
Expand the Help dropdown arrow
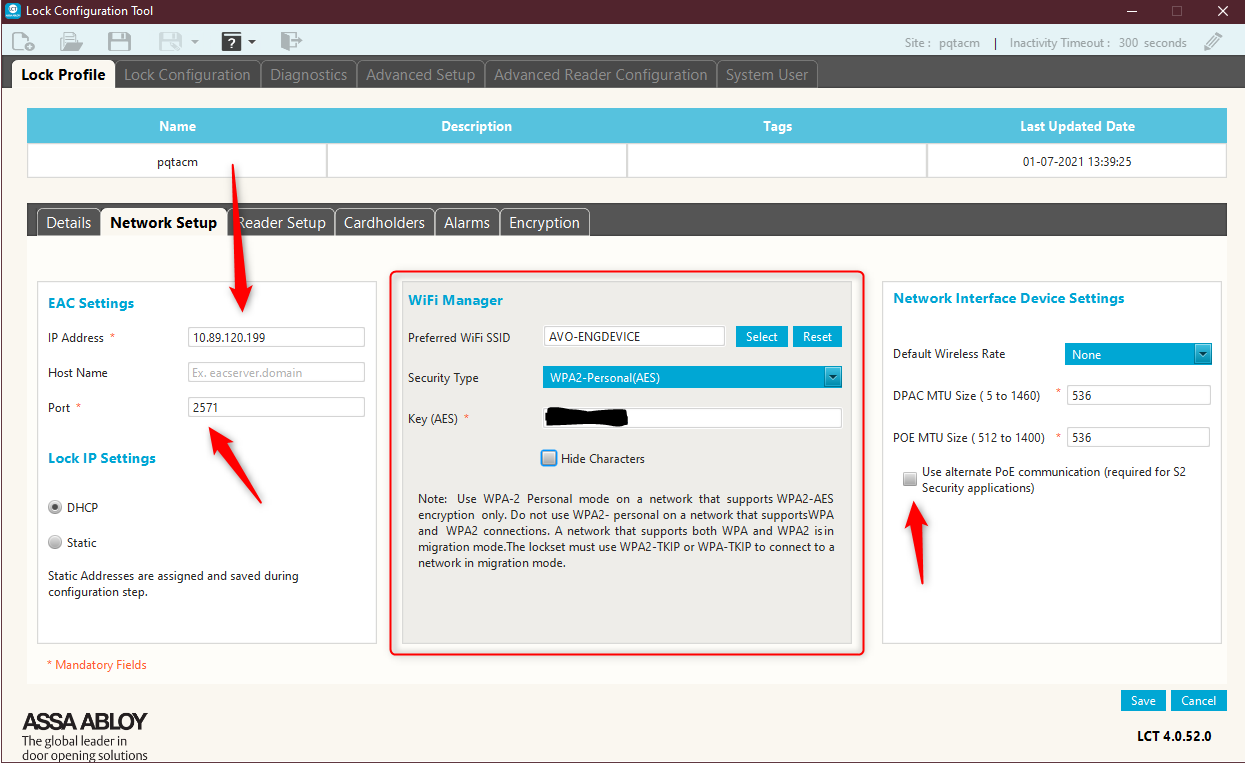pyautogui.click(x=252, y=42)
